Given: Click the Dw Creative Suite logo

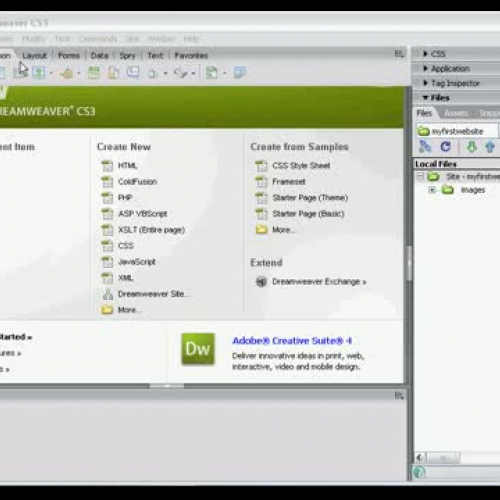Looking at the screenshot, I should click(x=198, y=349).
